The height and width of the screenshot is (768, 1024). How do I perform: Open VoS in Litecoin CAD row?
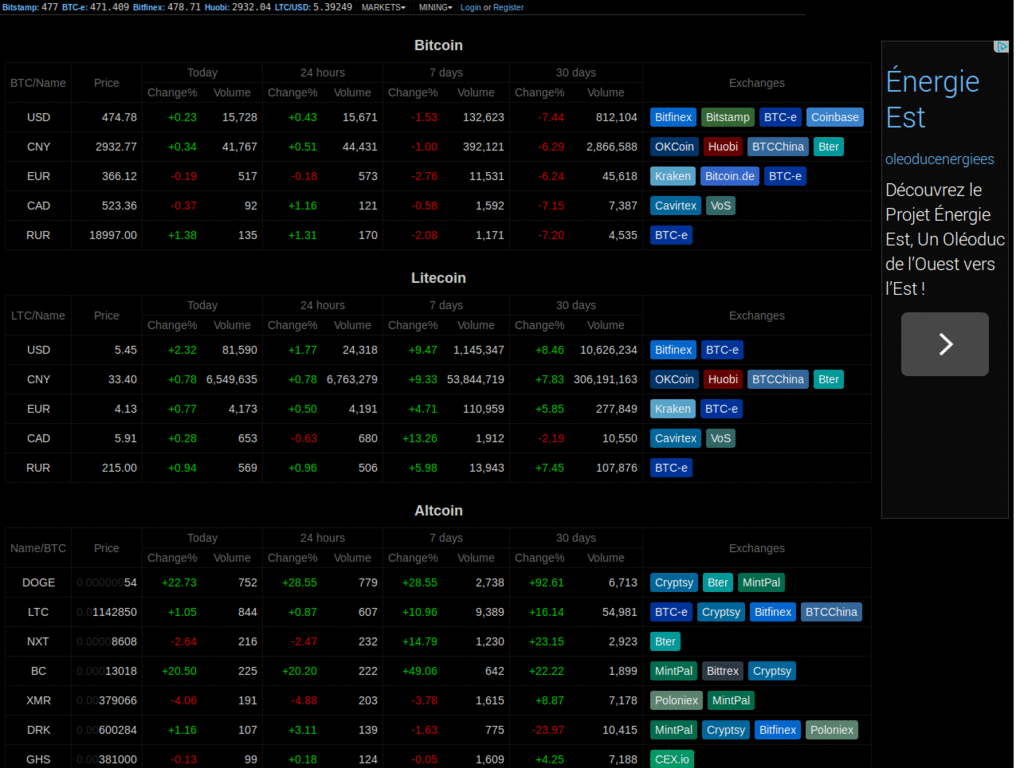[720, 438]
